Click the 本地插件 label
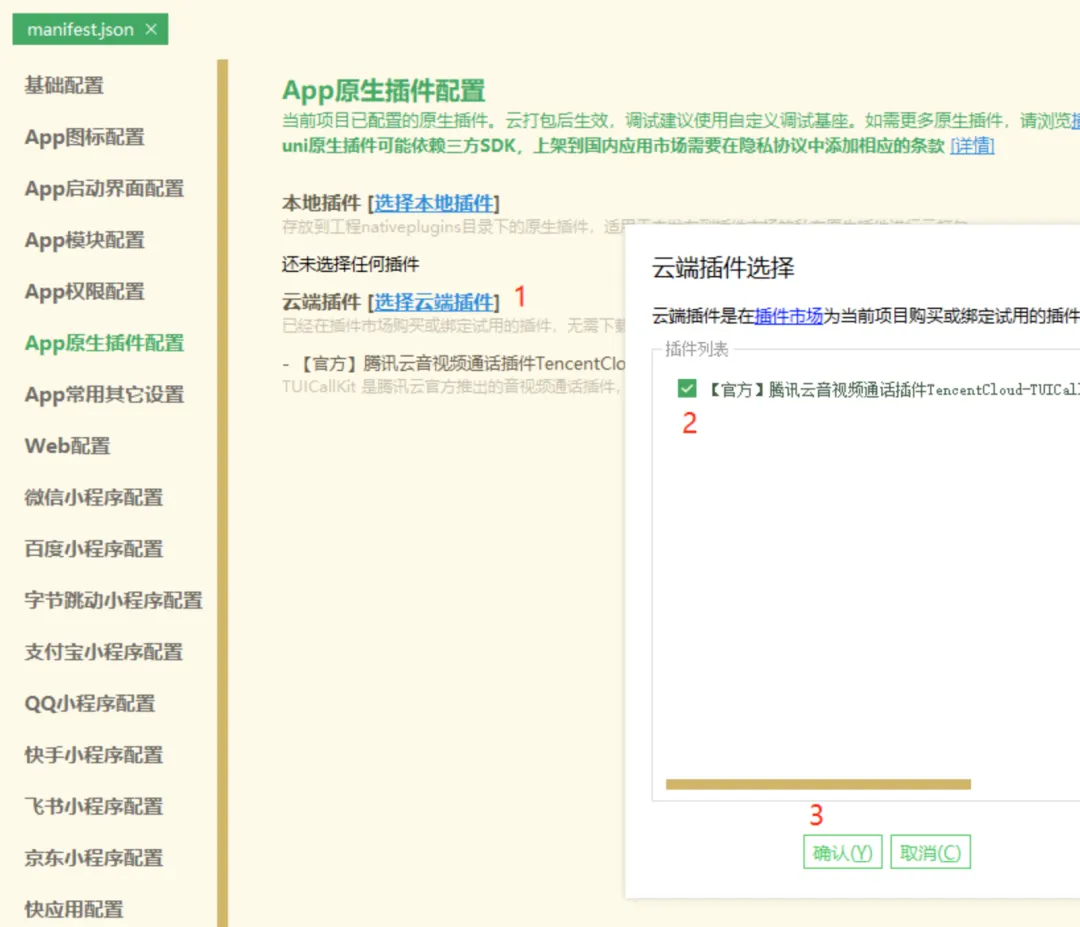Viewport: 1080px width, 927px height. click(x=321, y=203)
